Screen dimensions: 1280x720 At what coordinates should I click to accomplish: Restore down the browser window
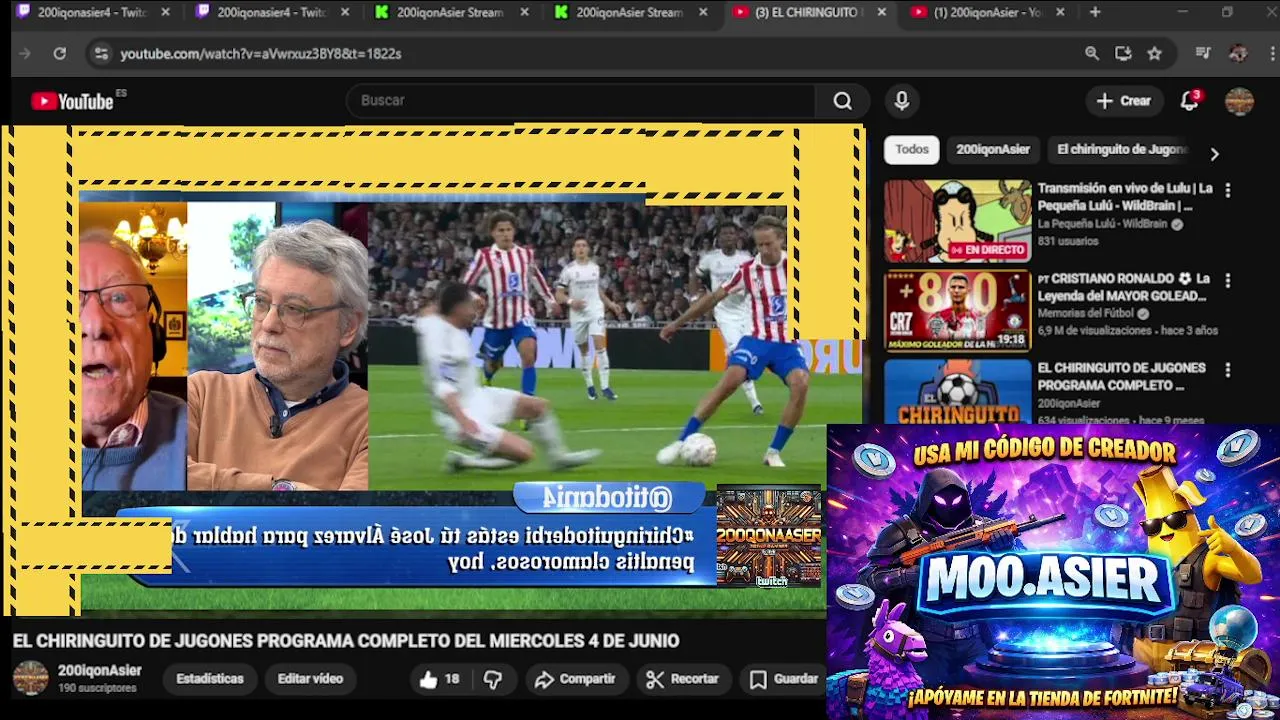coord(1227,12)
